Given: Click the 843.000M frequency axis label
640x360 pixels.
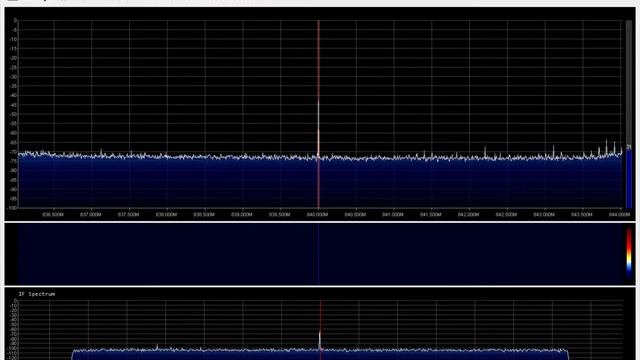Looking at the screenshot, I should (544, 215).
